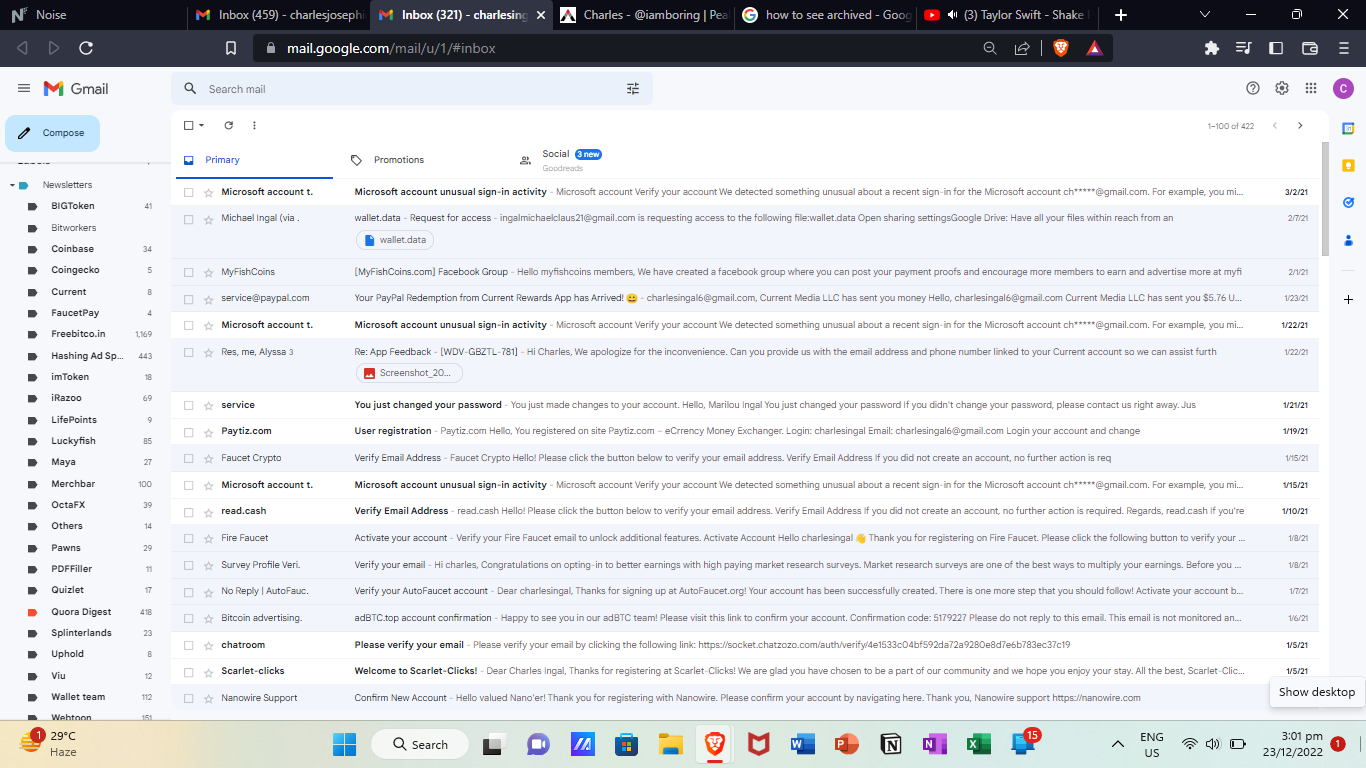Click the browser address bar URL
The height and width of the screenshot is (768, 1366).
(x=391, y=48)
